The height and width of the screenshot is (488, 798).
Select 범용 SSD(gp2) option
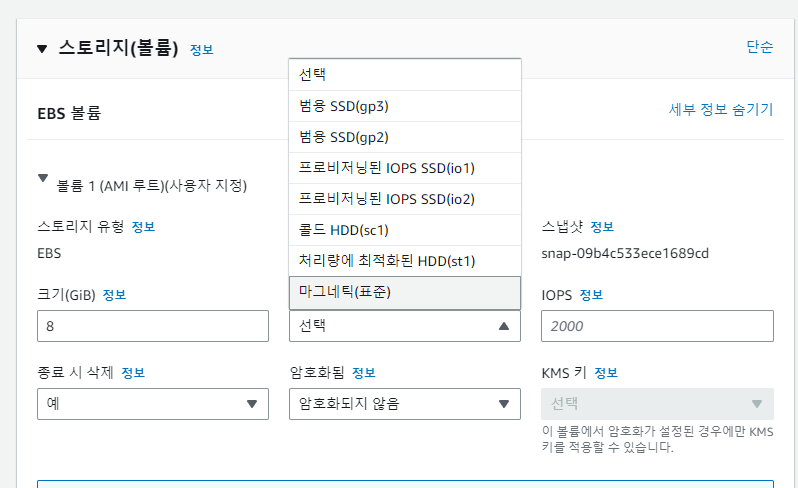[x=404, y=137]
